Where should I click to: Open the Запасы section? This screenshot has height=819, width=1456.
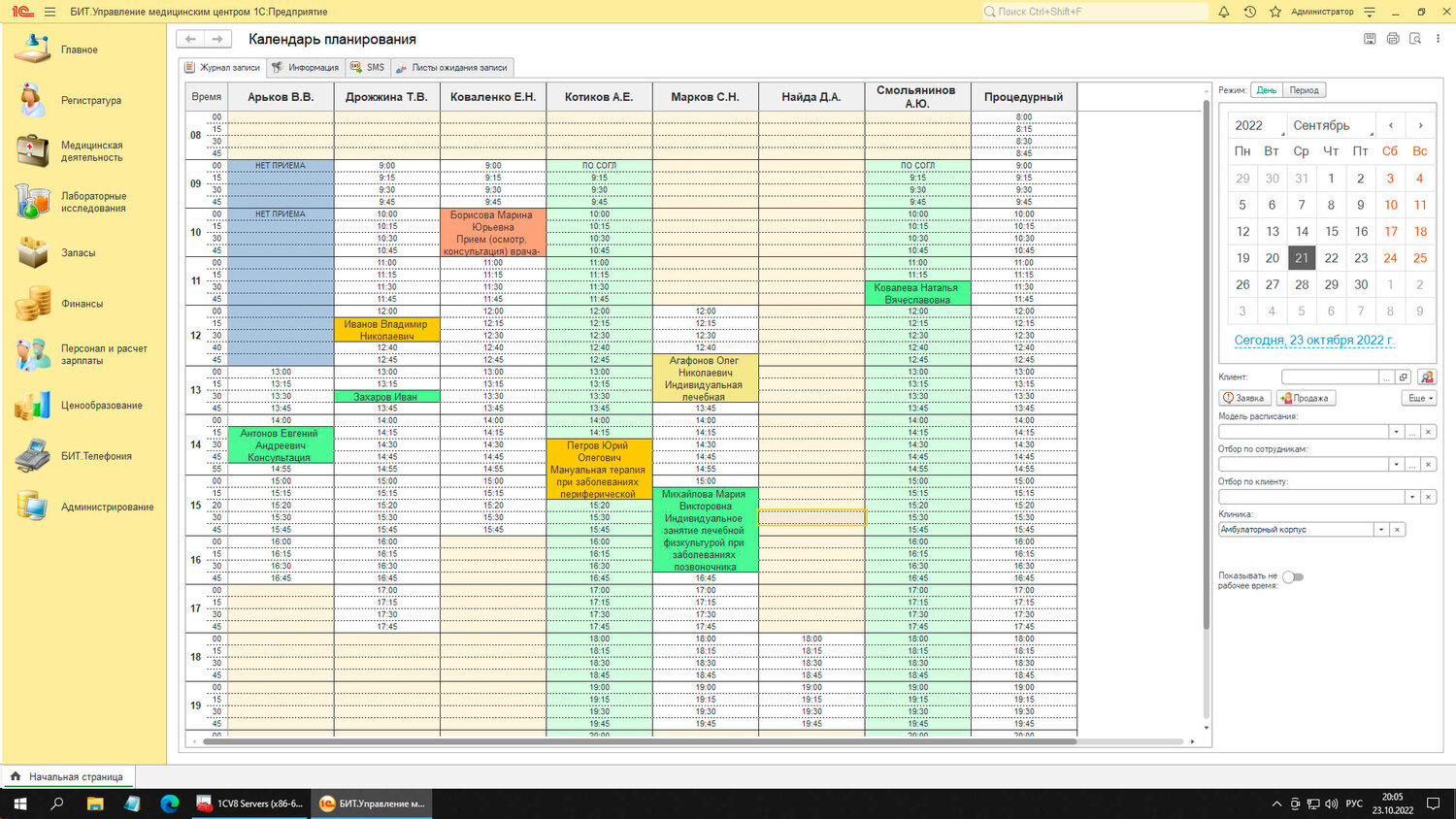click(x=79, y=252)
